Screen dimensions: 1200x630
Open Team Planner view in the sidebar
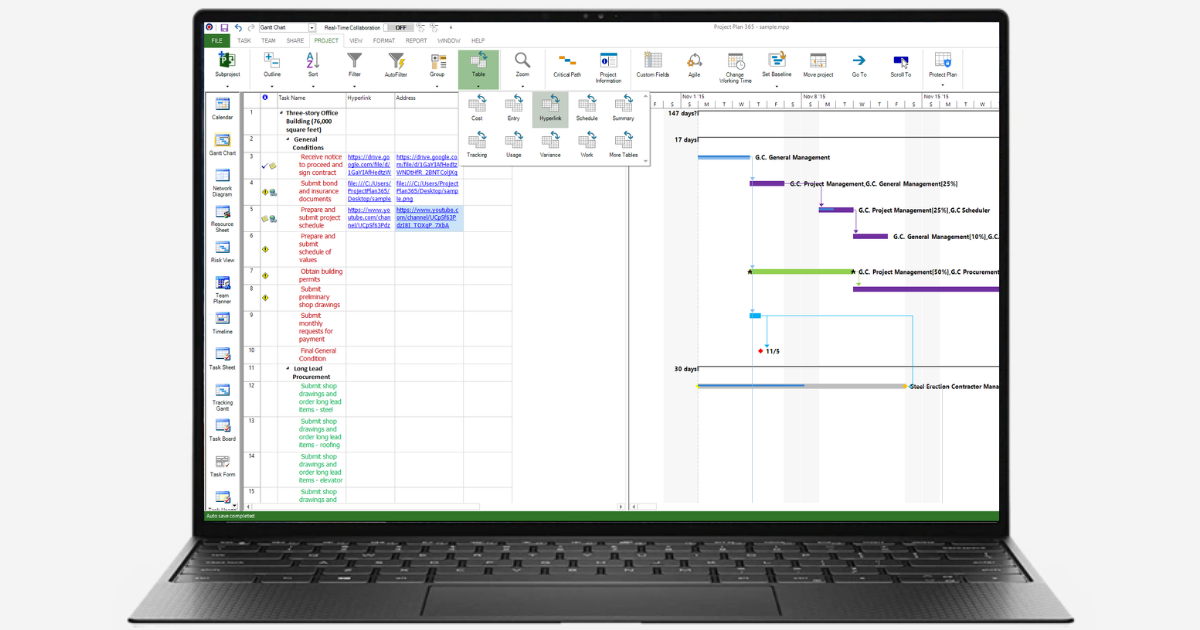[222, 289]
